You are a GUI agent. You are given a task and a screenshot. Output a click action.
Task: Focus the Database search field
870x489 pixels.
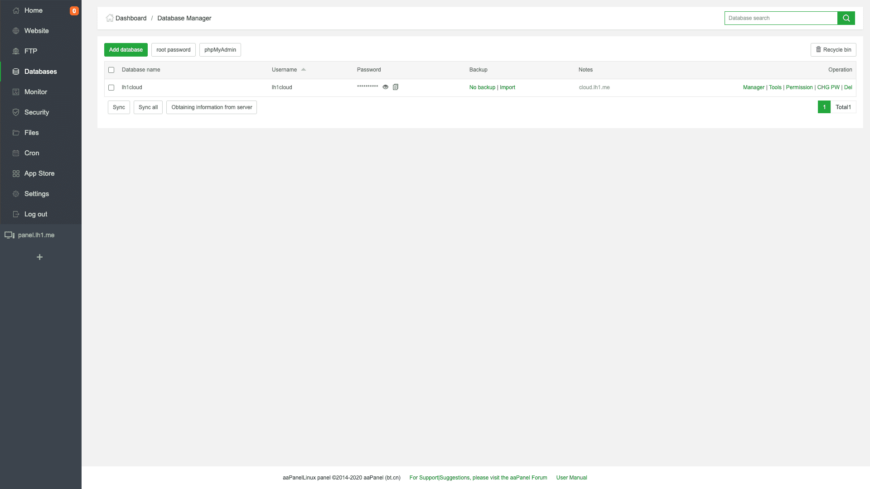(x=780, y=18)
